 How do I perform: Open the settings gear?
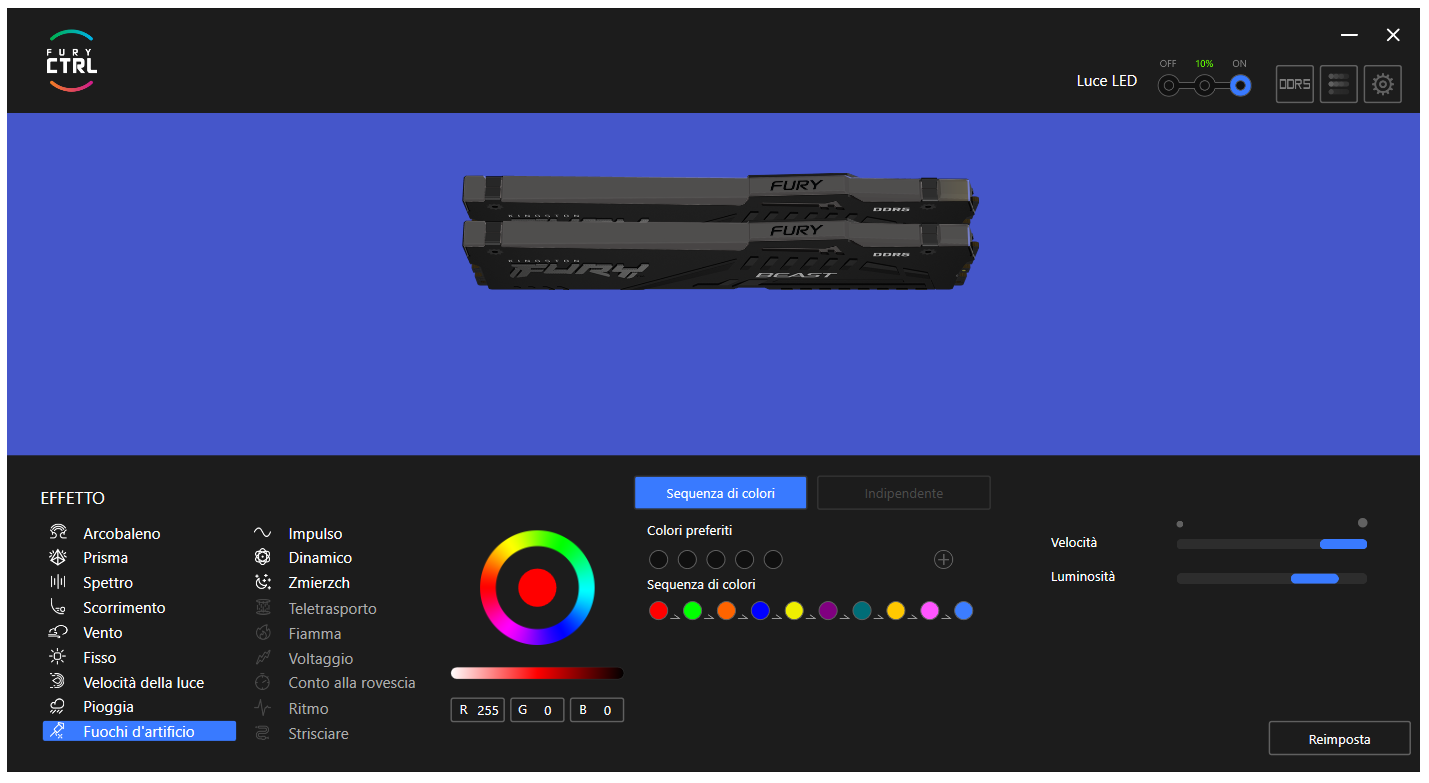click(x=1383, y=85)
